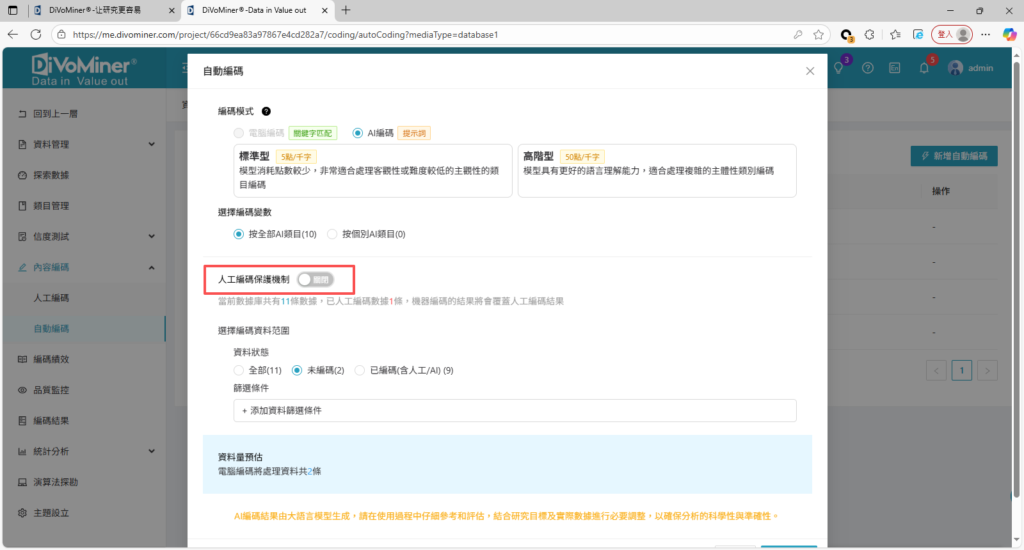Expand the 資料管理 sidebar menu
This screenshot has height=550, width=1024.
83,144
